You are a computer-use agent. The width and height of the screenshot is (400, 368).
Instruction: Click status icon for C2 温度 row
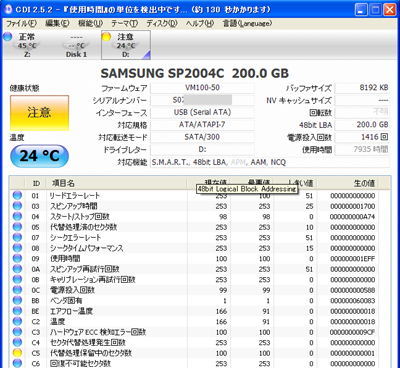point(17,321)
